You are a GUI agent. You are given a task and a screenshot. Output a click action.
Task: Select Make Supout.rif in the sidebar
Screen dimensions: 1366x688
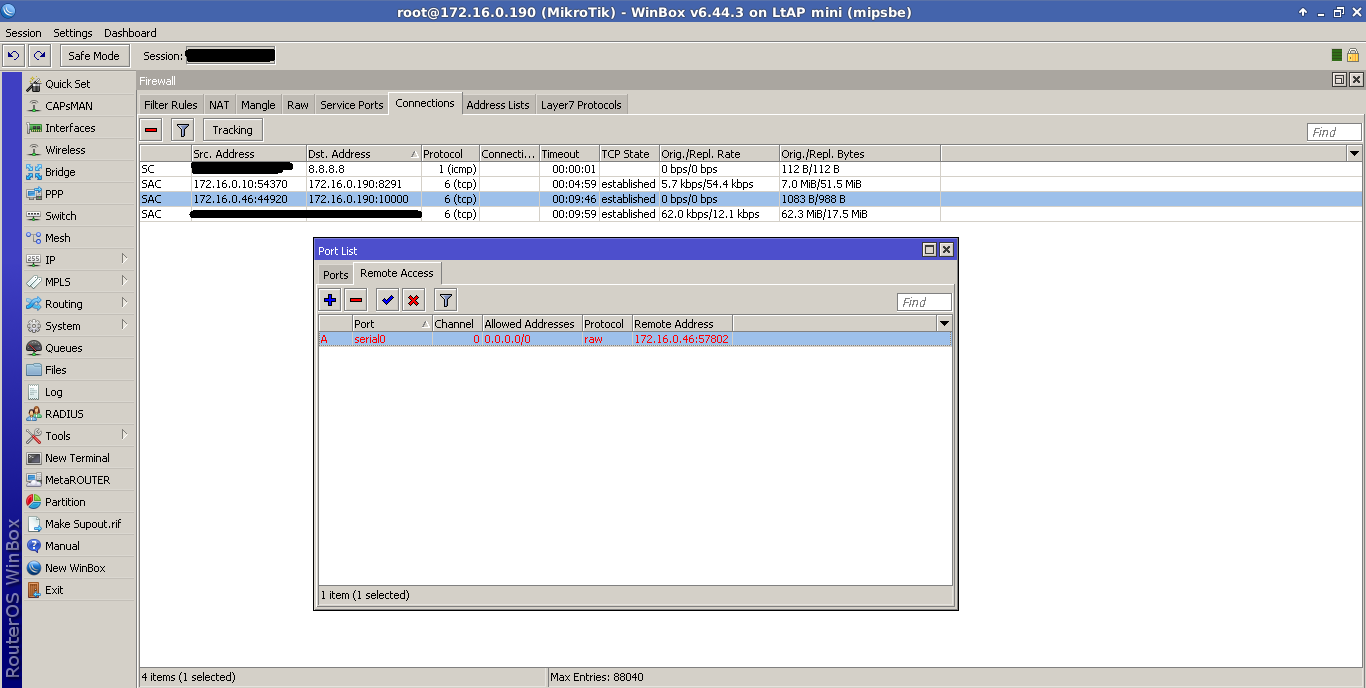pos(82,523)
